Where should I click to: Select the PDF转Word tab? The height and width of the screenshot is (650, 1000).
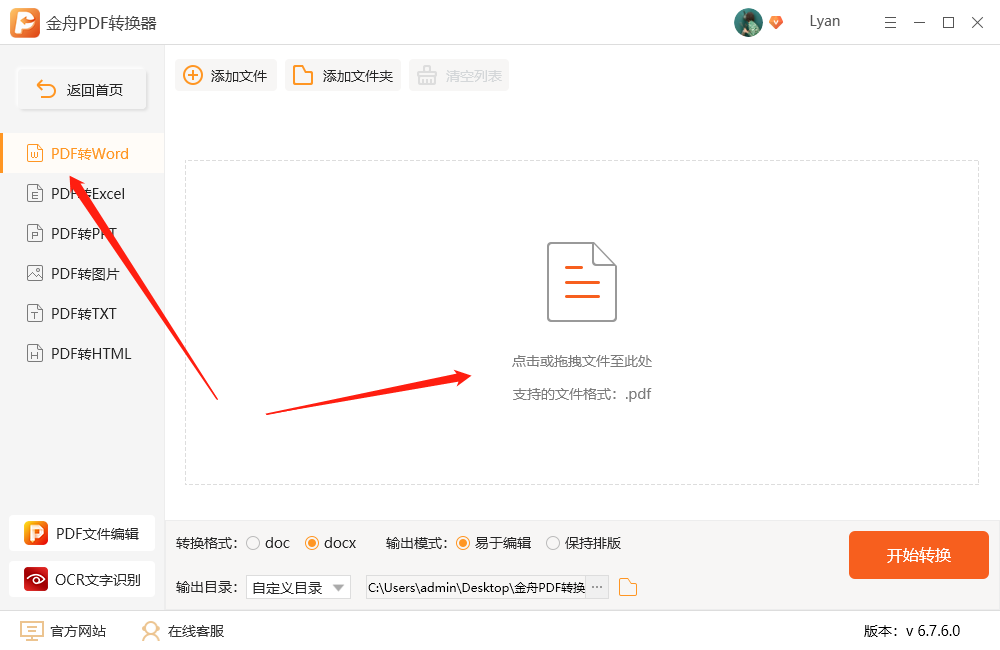(82, 154)
